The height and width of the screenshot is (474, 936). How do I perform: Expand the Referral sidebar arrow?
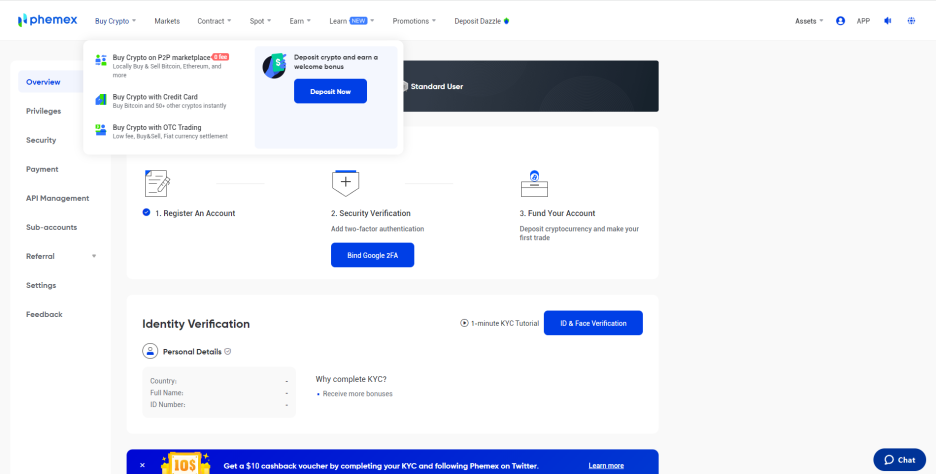[x=94, y=256]
